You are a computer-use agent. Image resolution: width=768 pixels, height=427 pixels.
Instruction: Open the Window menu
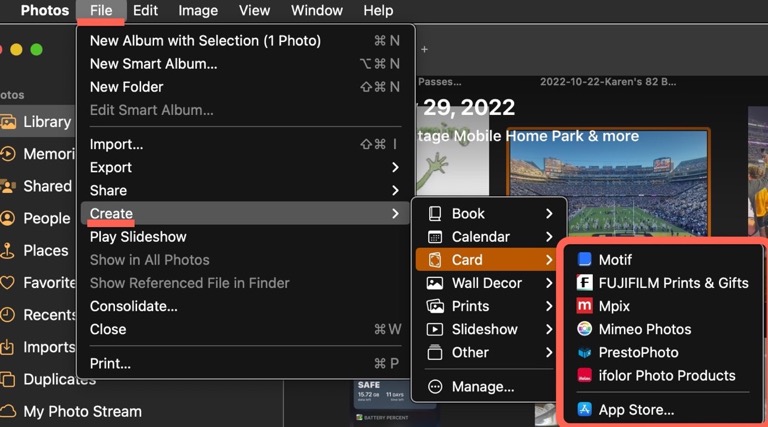pyautogui.click(x=316, y=11)
